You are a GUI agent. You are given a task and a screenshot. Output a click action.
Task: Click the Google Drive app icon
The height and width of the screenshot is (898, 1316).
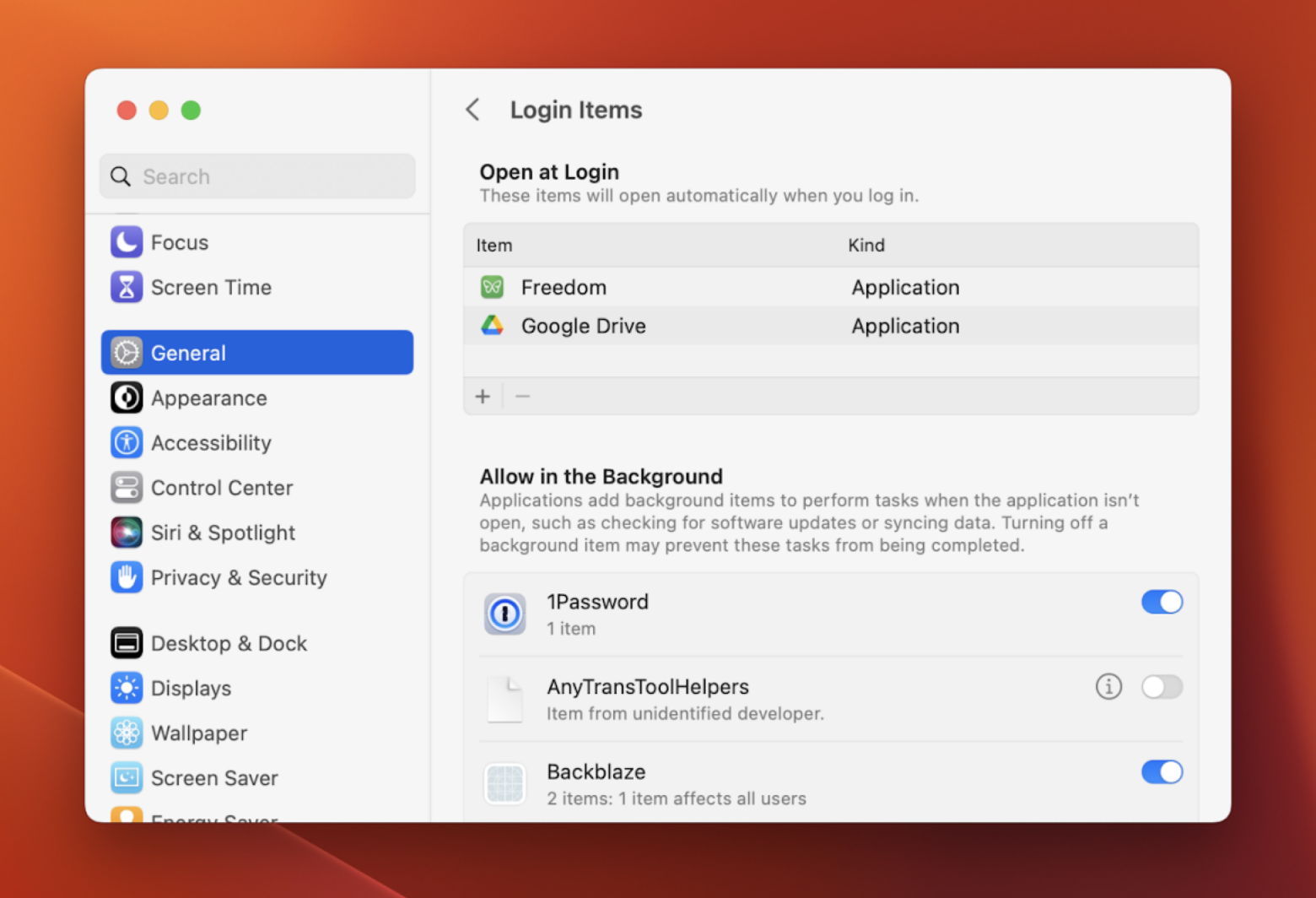[x=492, y=325]
